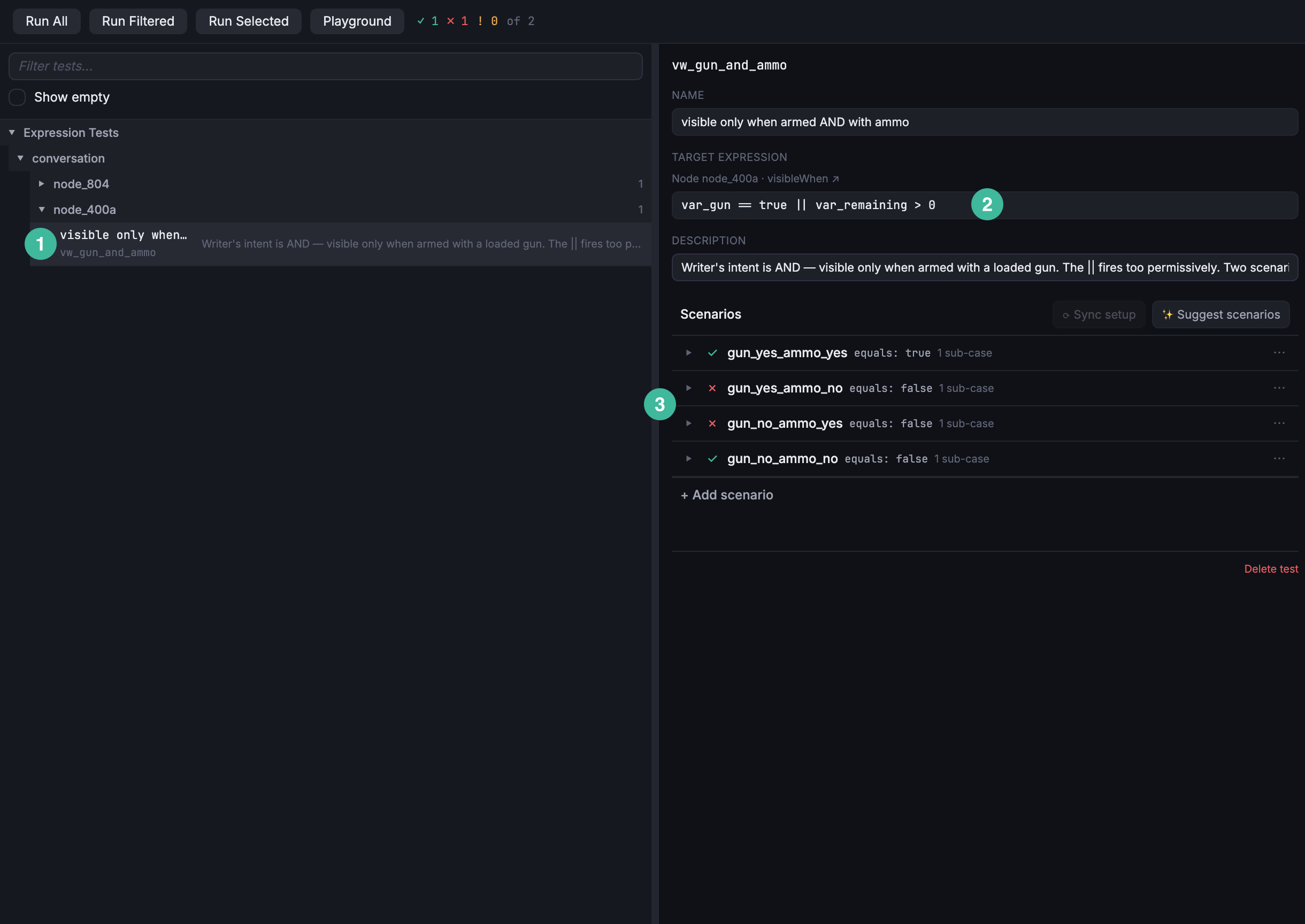
Task: Click Suggest scenarios
Action: [x=1220, y=314]
